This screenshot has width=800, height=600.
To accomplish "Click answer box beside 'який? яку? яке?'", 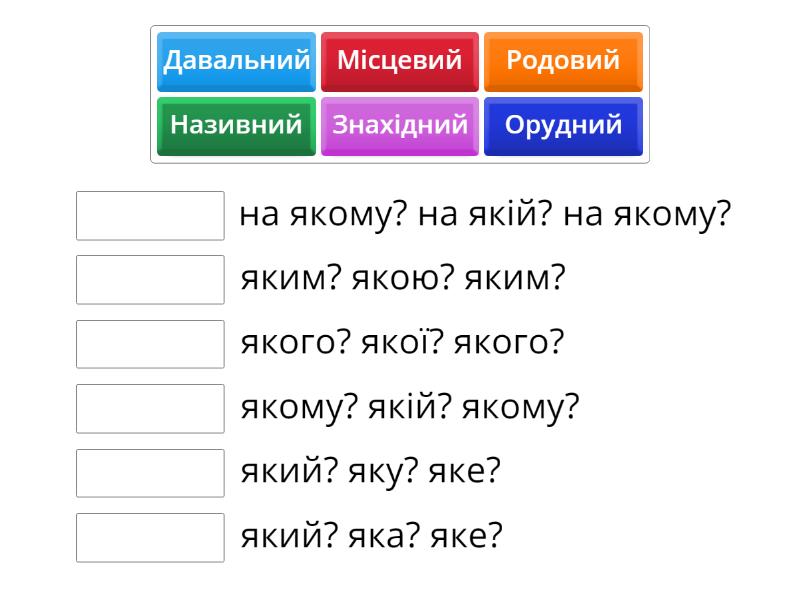I will coord(150,473).
